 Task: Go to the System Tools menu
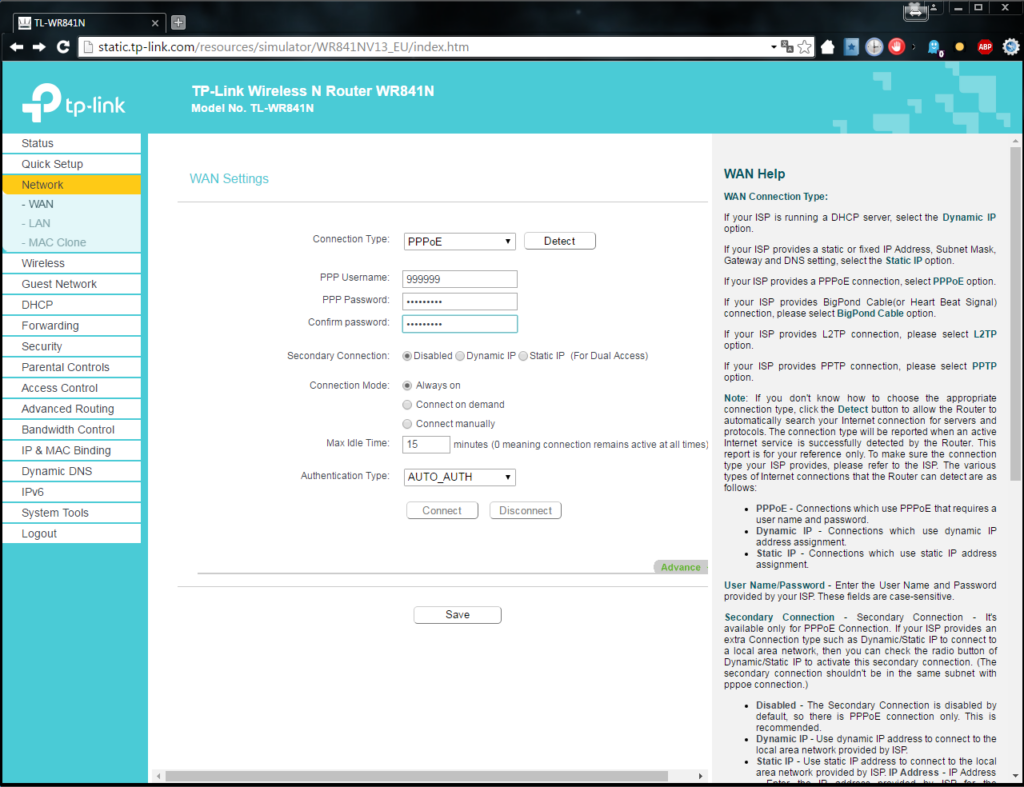55,513
